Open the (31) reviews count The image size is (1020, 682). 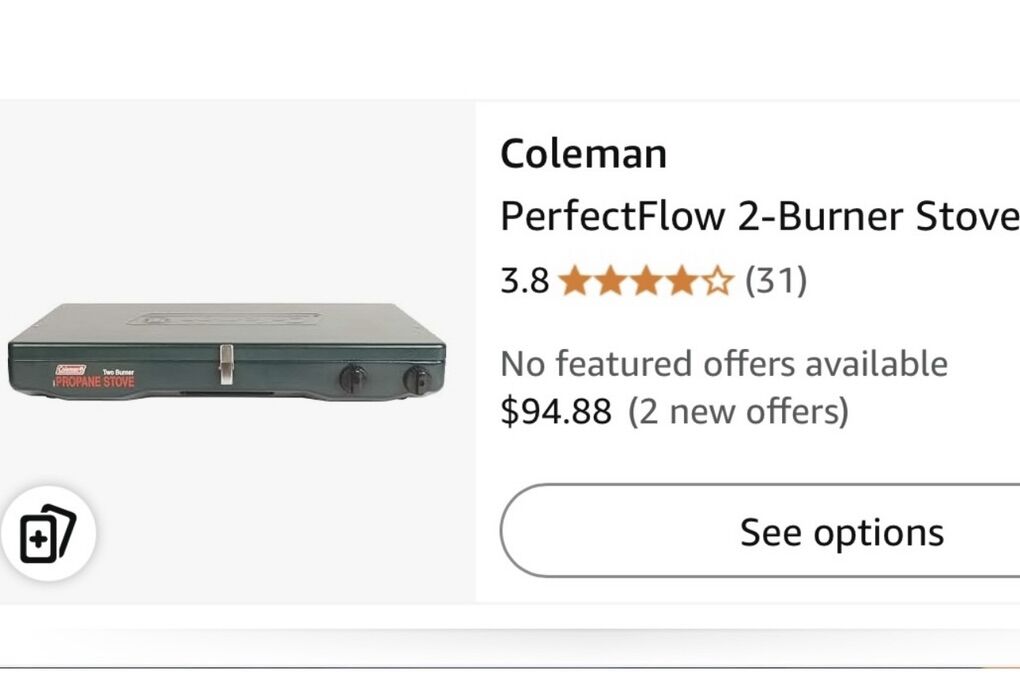(x=776, y=281)
